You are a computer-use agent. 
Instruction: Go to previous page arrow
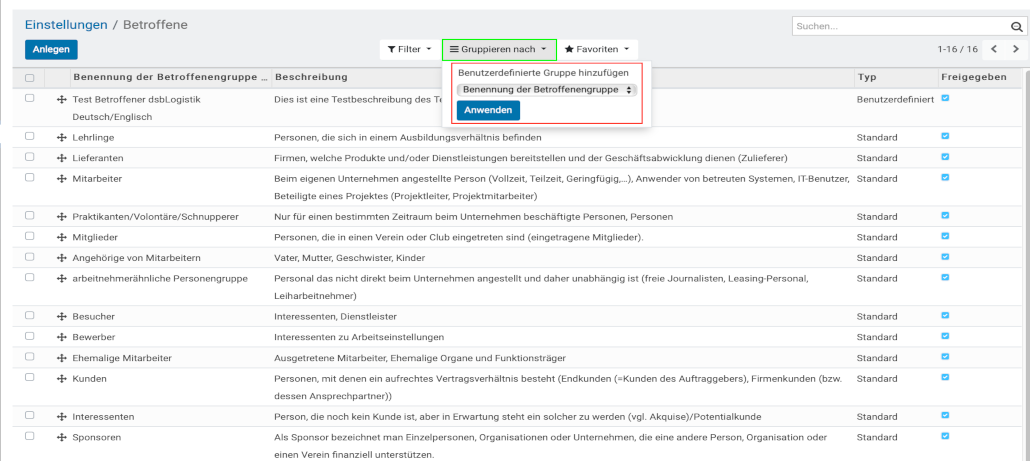994,49
